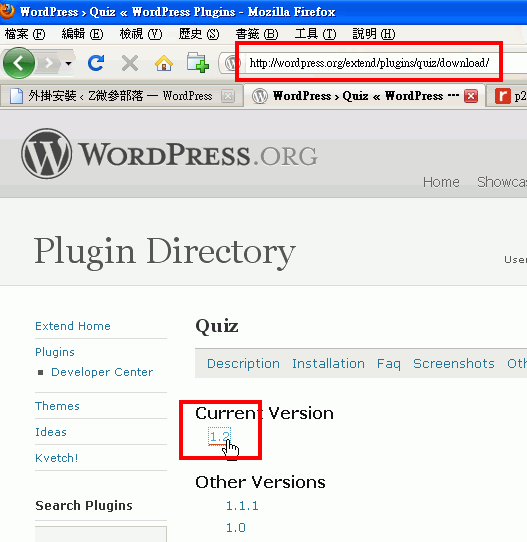Open the 歷史 (S) menu
The width and height of the screenshot is (527, 542).
(199, 34)
